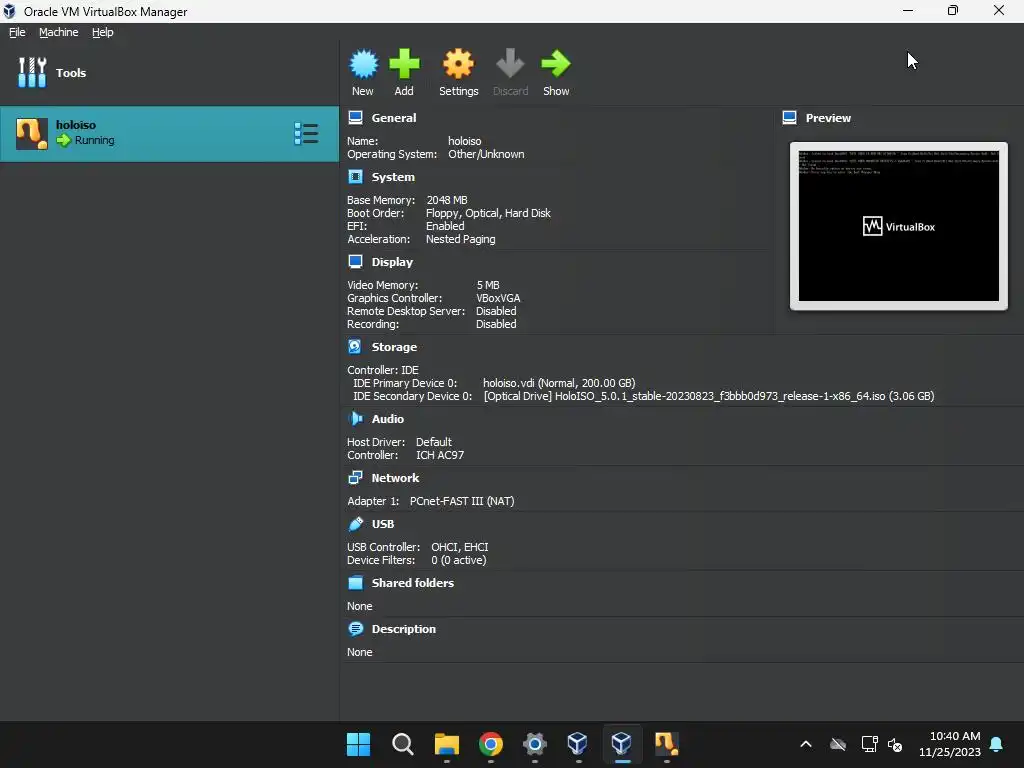Click the Description section speech bubble icon
This screenshot has height=768, width=1024.
click(355, 628)
